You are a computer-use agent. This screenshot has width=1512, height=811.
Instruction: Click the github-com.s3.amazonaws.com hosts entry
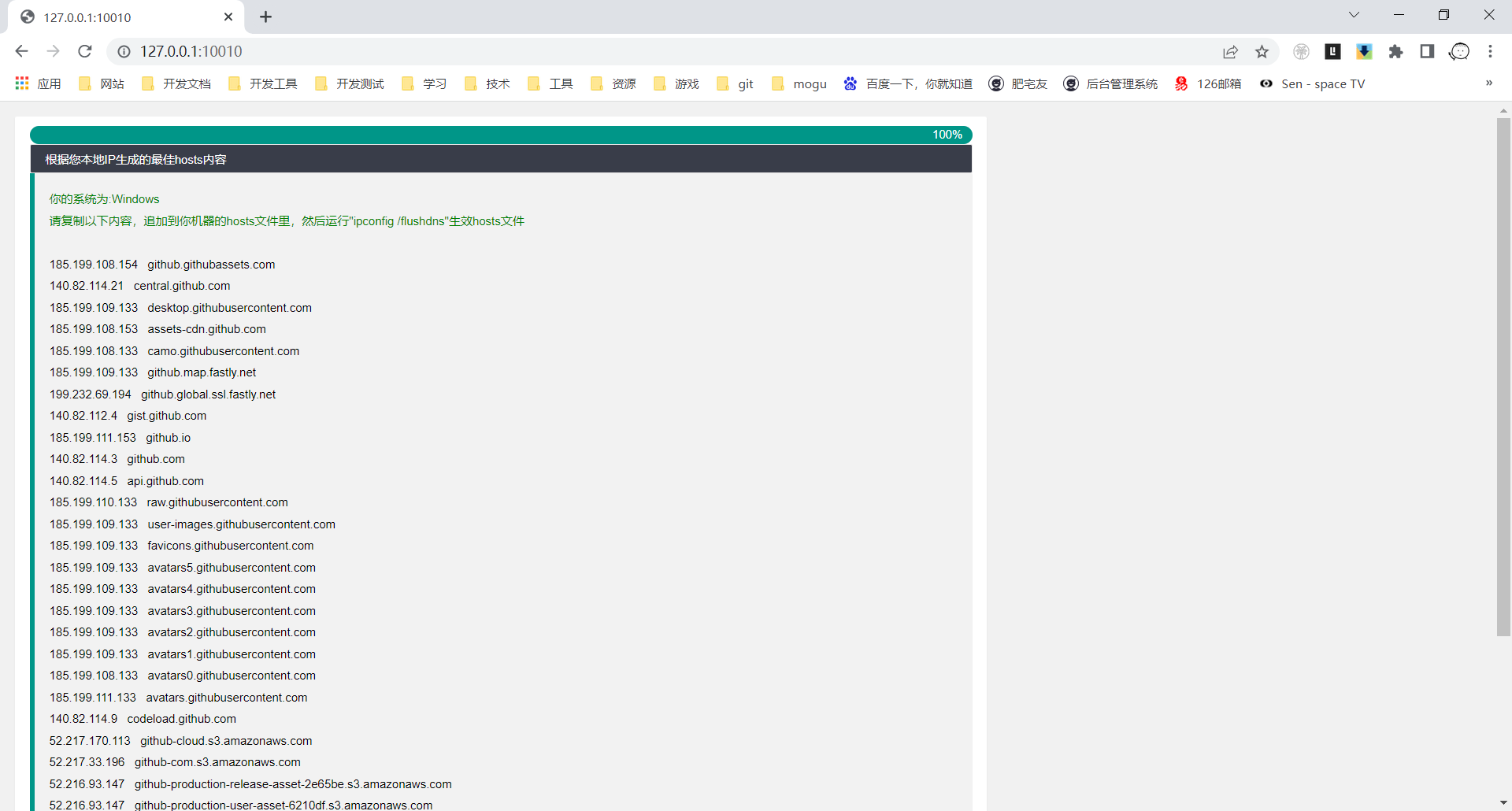pyautogui.click(x=175, y=762)
